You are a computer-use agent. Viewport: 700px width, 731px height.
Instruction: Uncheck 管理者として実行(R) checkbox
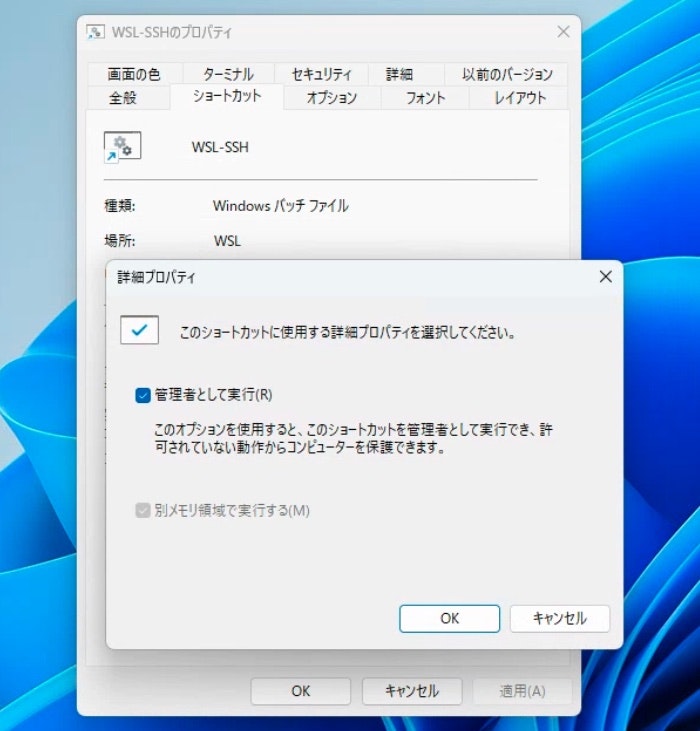143,395
